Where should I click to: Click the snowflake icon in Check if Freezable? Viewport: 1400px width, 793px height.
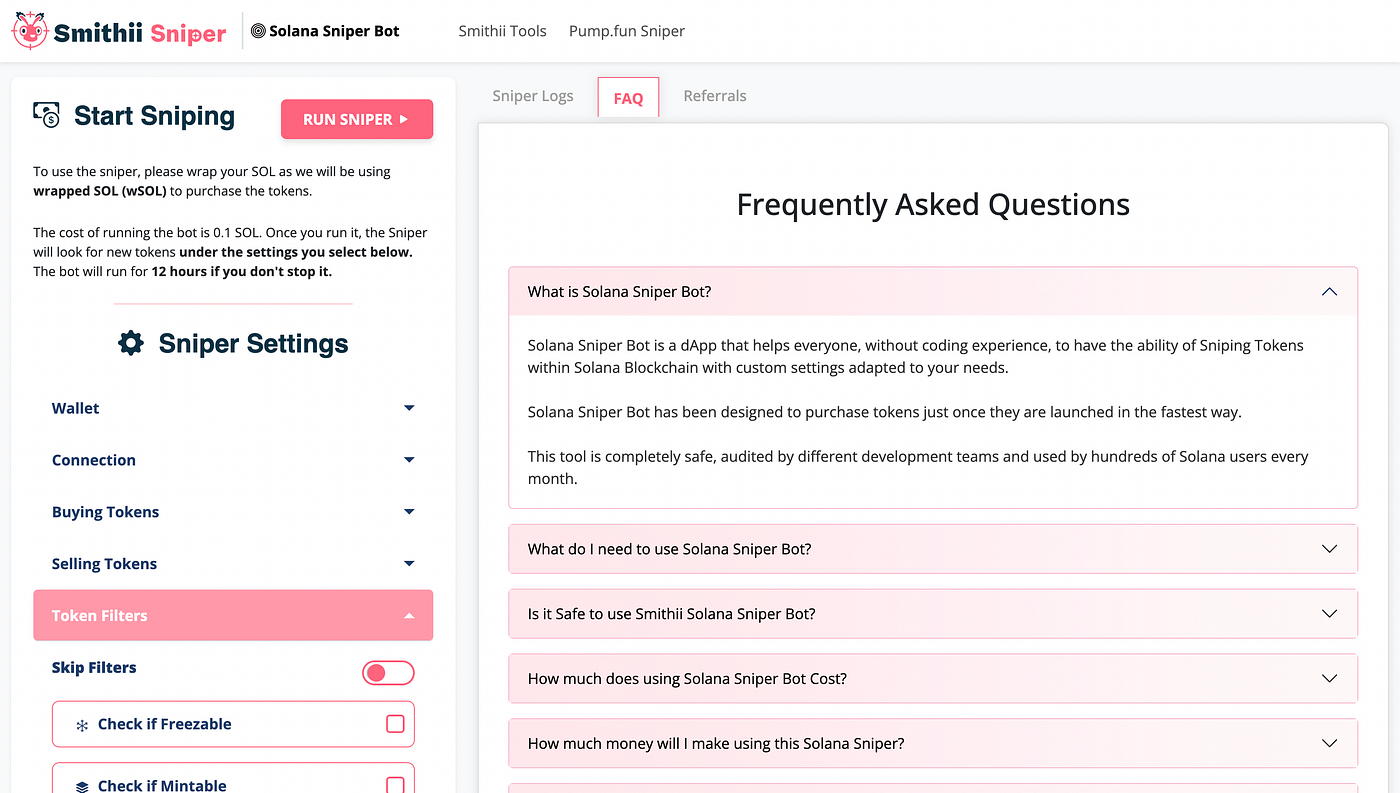tap(82, 725)
